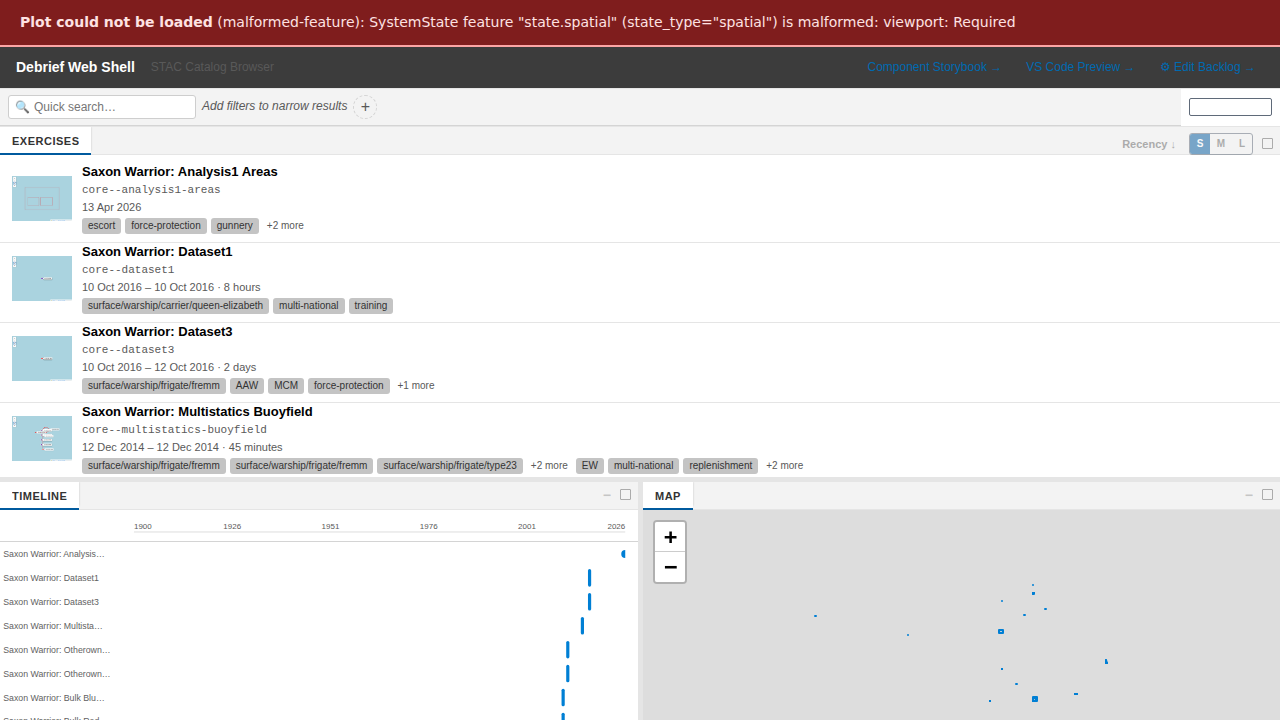
Task: Maximize the Exercises panel
Action: [1268, 144]
